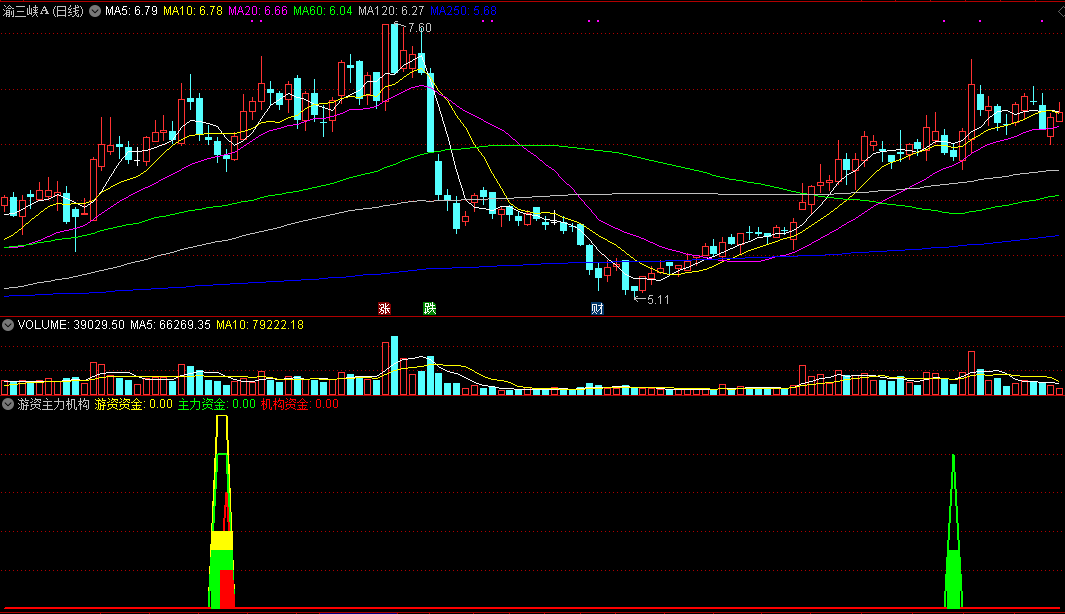
Task: Click the volume MA10: 79222.18 label
Action: 260,325
